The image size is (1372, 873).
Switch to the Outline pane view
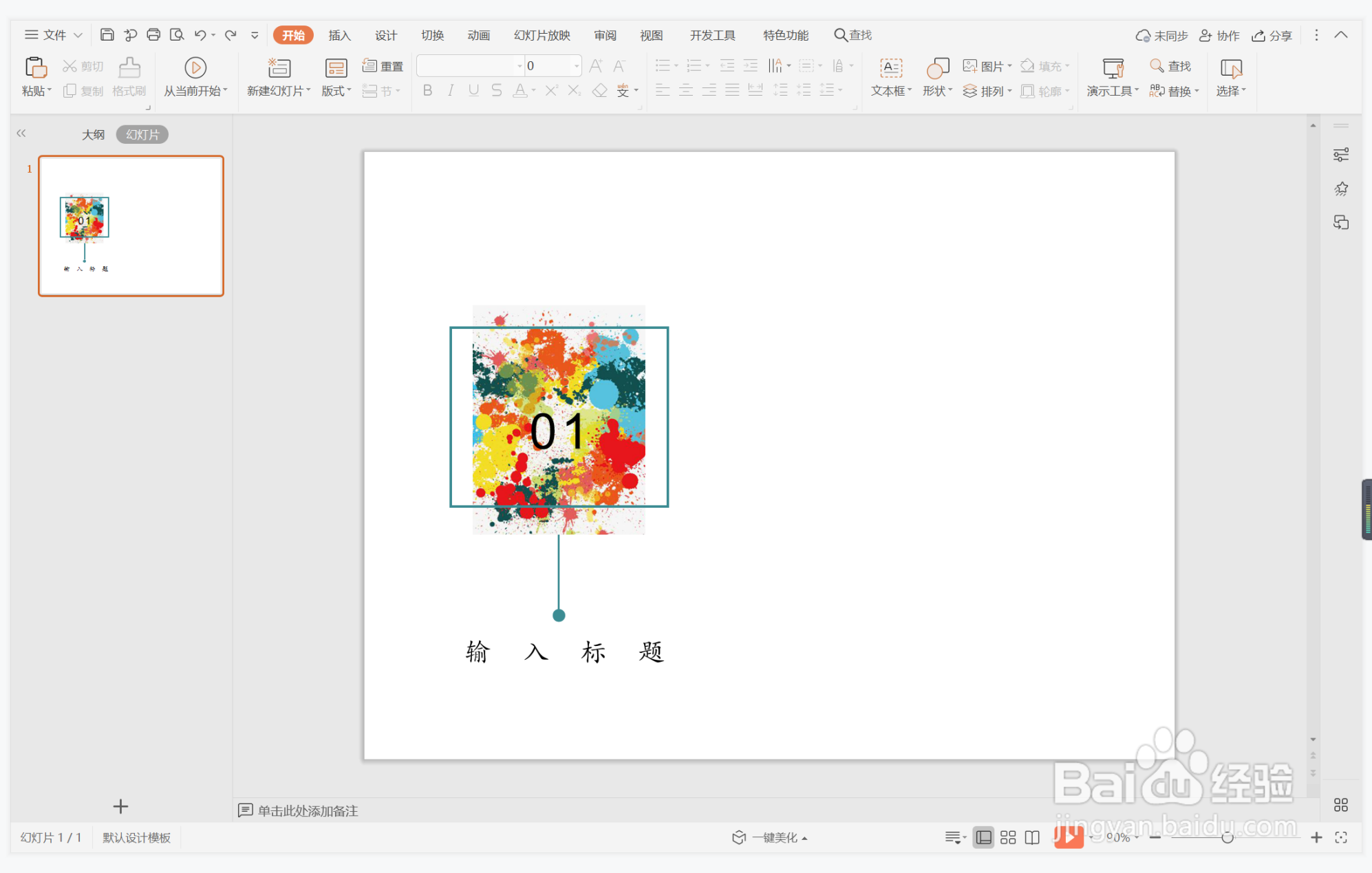(93, 135)
